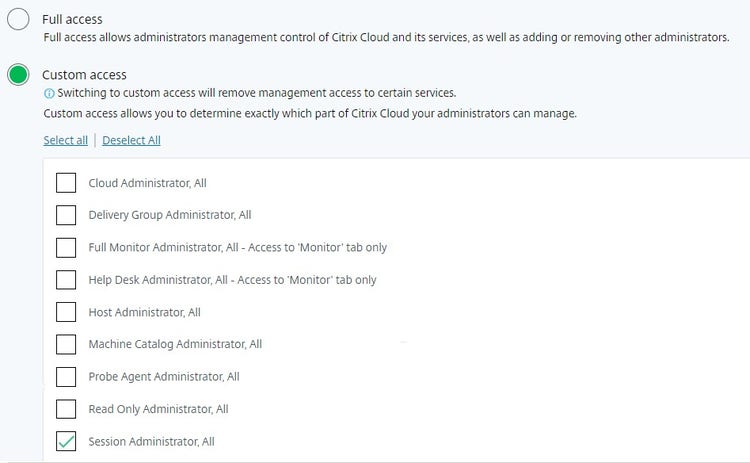Image resolution: width=750 pixels, height=463 pixels.
Task: Click the Host Administrator, All label
Action: (x=144, y=312)
